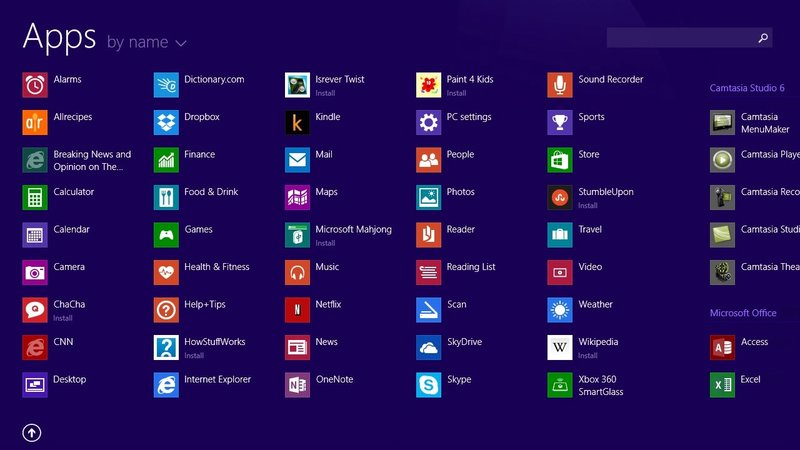Click the magnifier search button
The height and width of the screenshot is (450, 800).
[763, 38]
